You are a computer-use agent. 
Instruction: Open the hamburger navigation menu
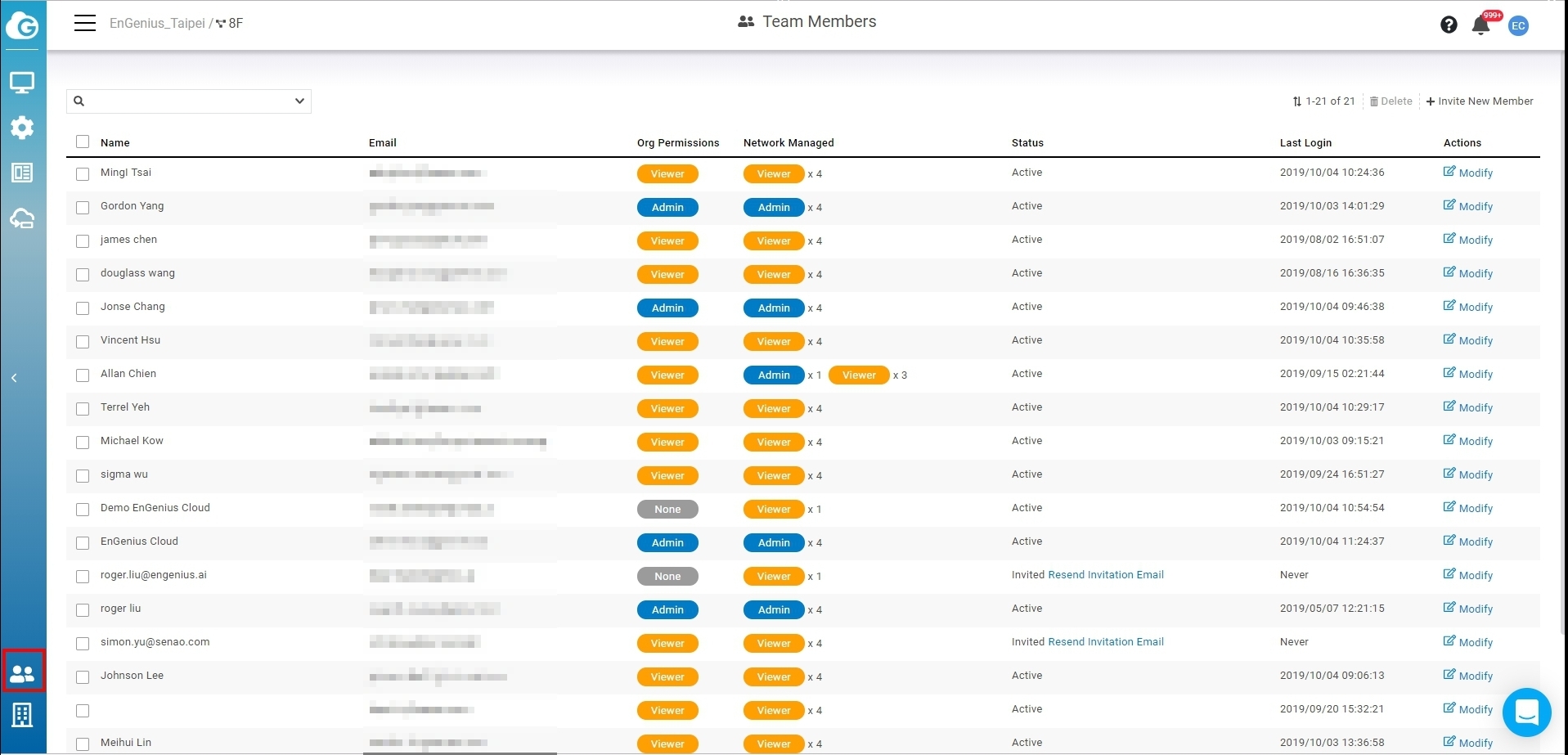(85, 23)
